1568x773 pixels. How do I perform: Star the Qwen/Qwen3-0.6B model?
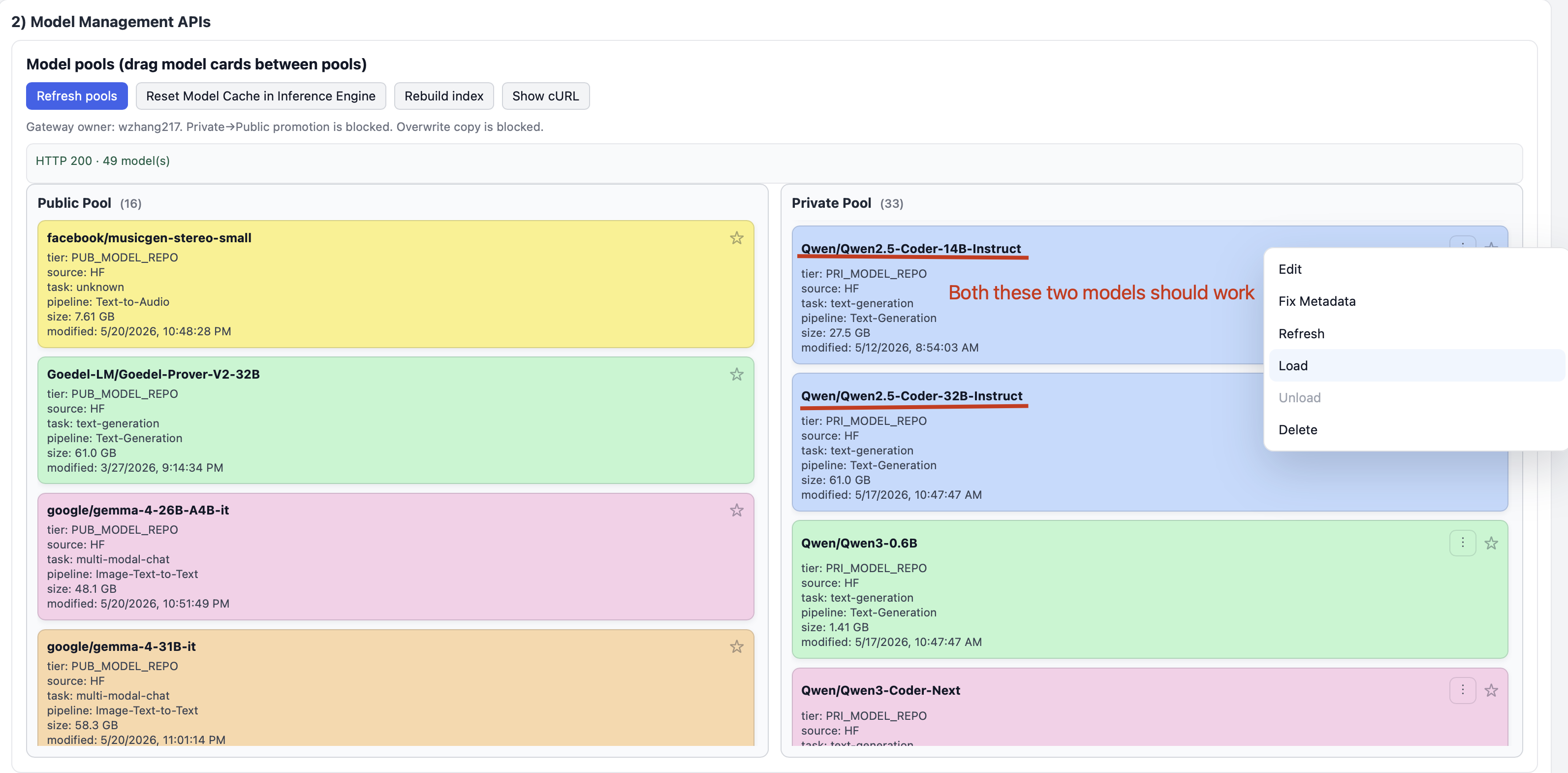tap(1491, 544)
